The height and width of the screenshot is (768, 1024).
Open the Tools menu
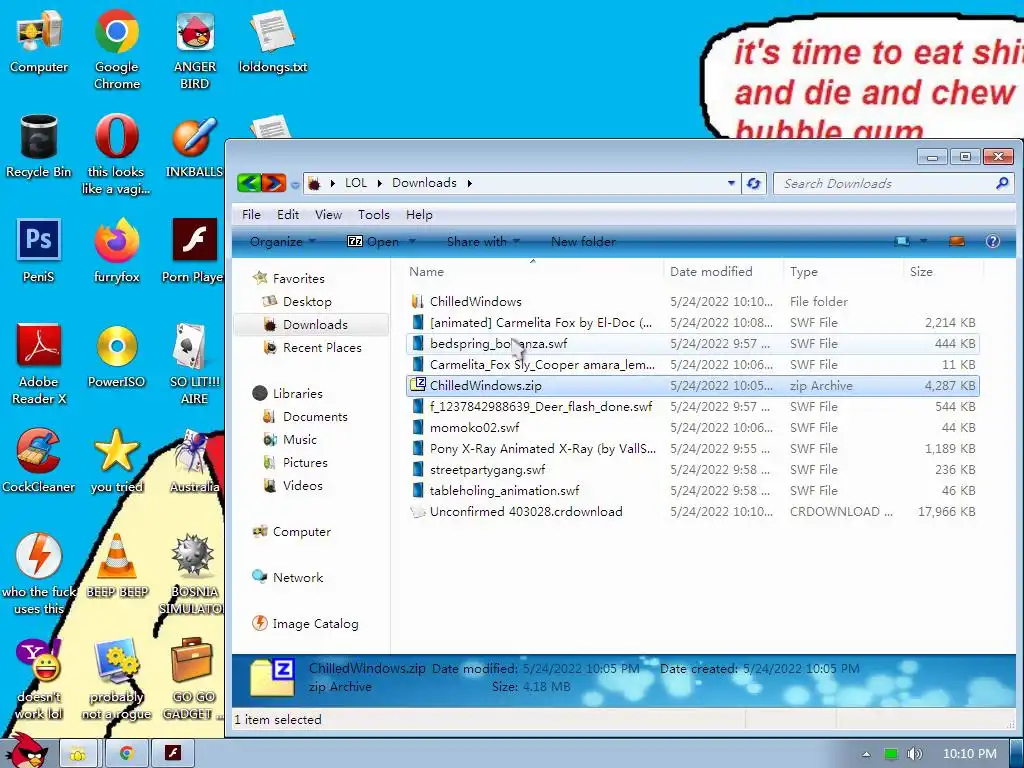[x=374, y=215]
